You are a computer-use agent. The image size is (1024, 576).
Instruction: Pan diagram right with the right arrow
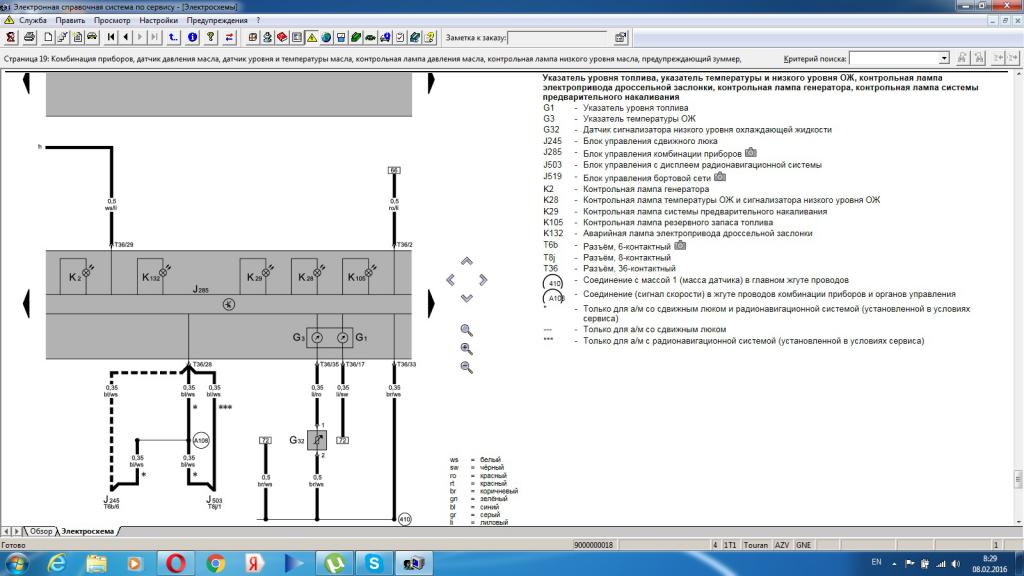pyautogui.click(x=483, y=280)
